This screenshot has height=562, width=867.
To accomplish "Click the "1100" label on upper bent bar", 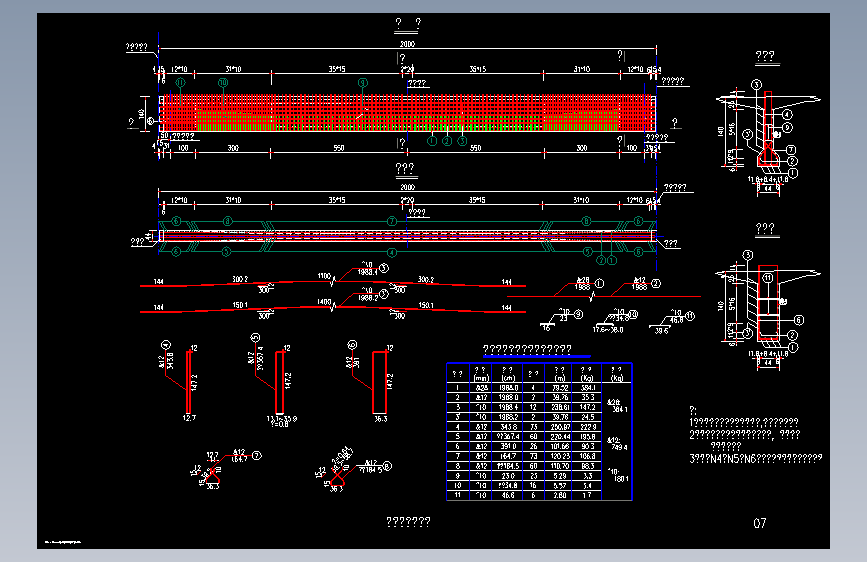I will pos(324,275).
